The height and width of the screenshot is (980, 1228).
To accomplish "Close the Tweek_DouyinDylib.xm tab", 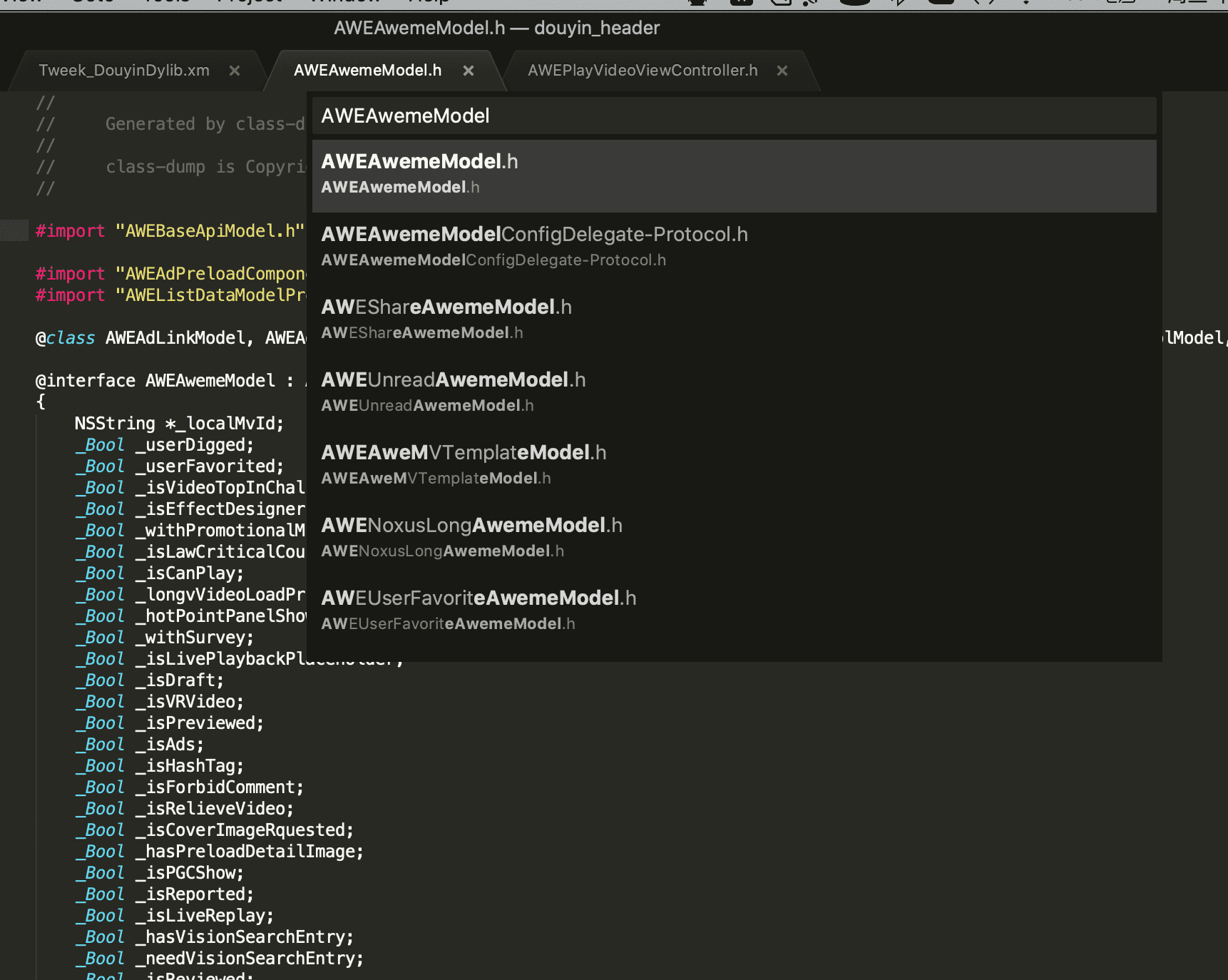I will pos(235,71).
